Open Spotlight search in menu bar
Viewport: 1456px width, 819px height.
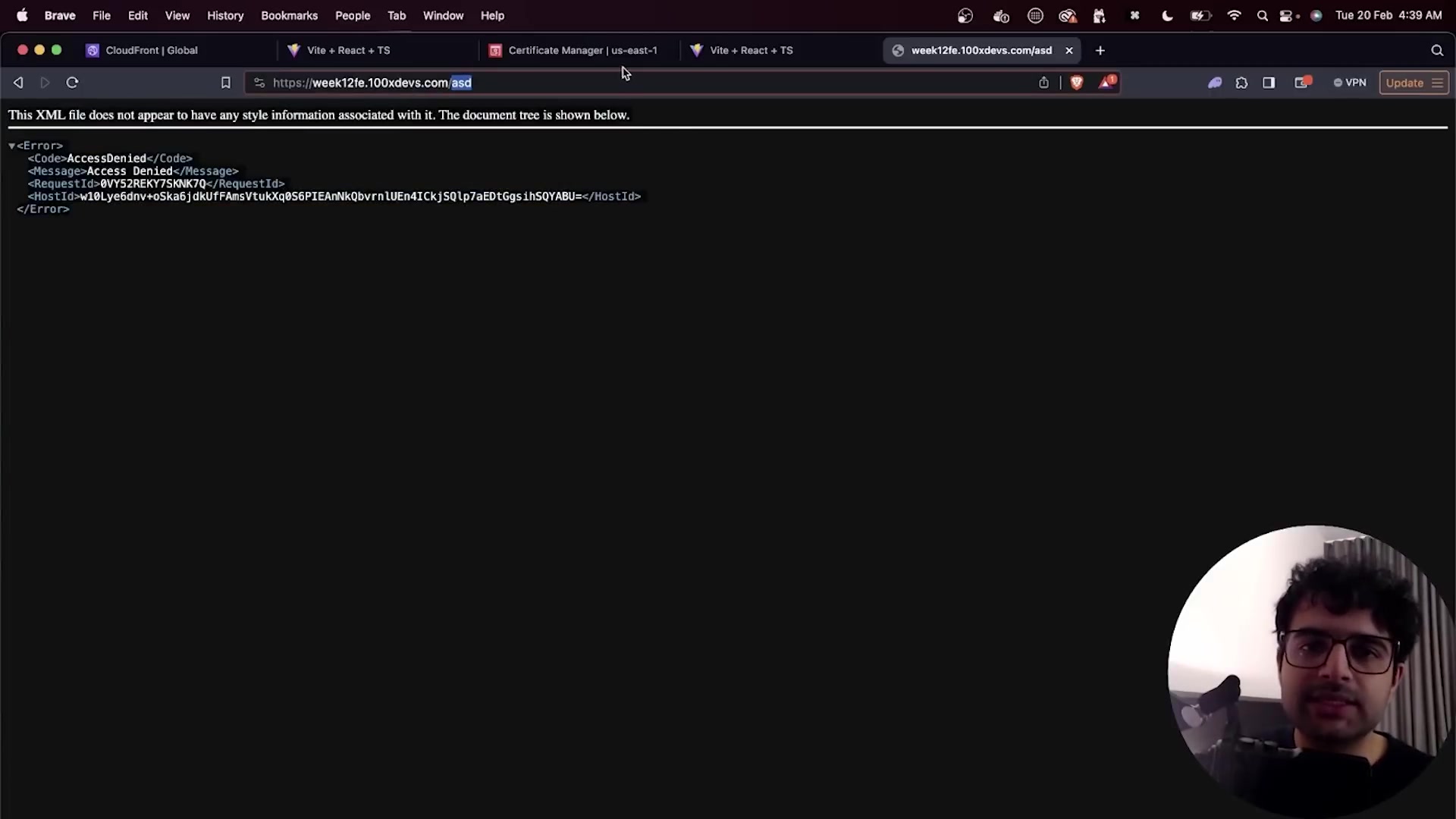[1262, 15]
